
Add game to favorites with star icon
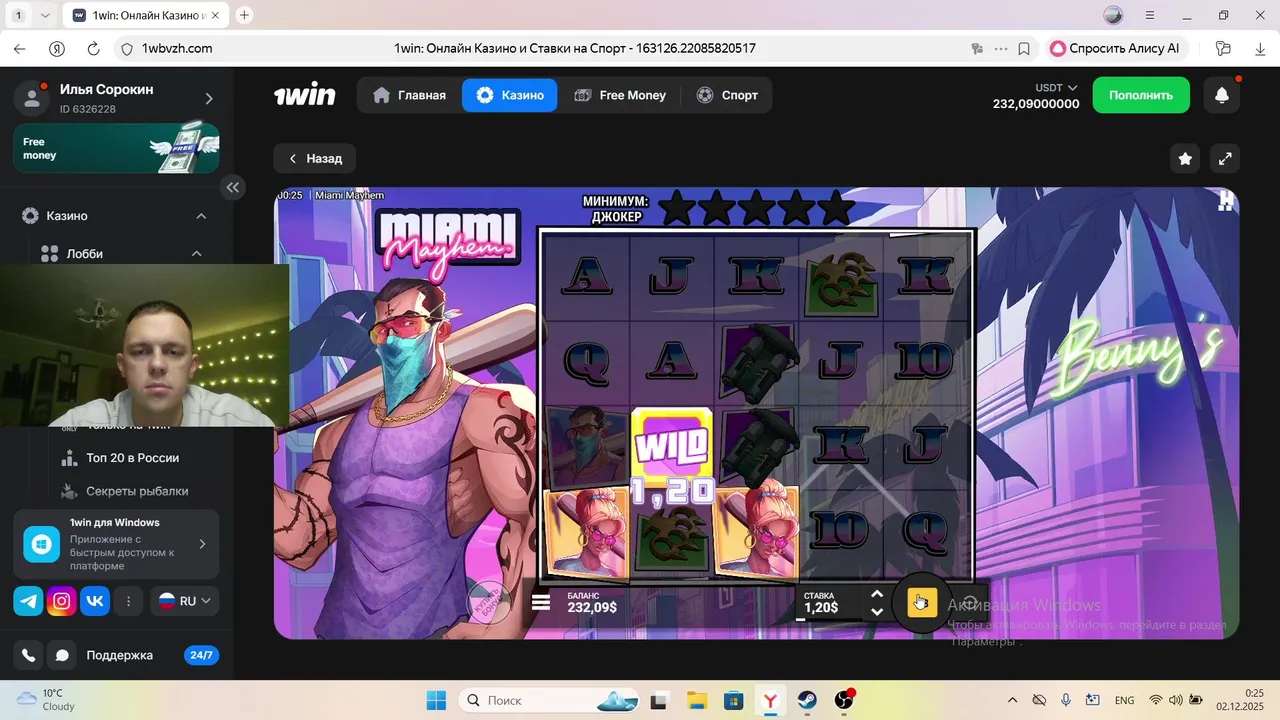[x=1185, y=159]
